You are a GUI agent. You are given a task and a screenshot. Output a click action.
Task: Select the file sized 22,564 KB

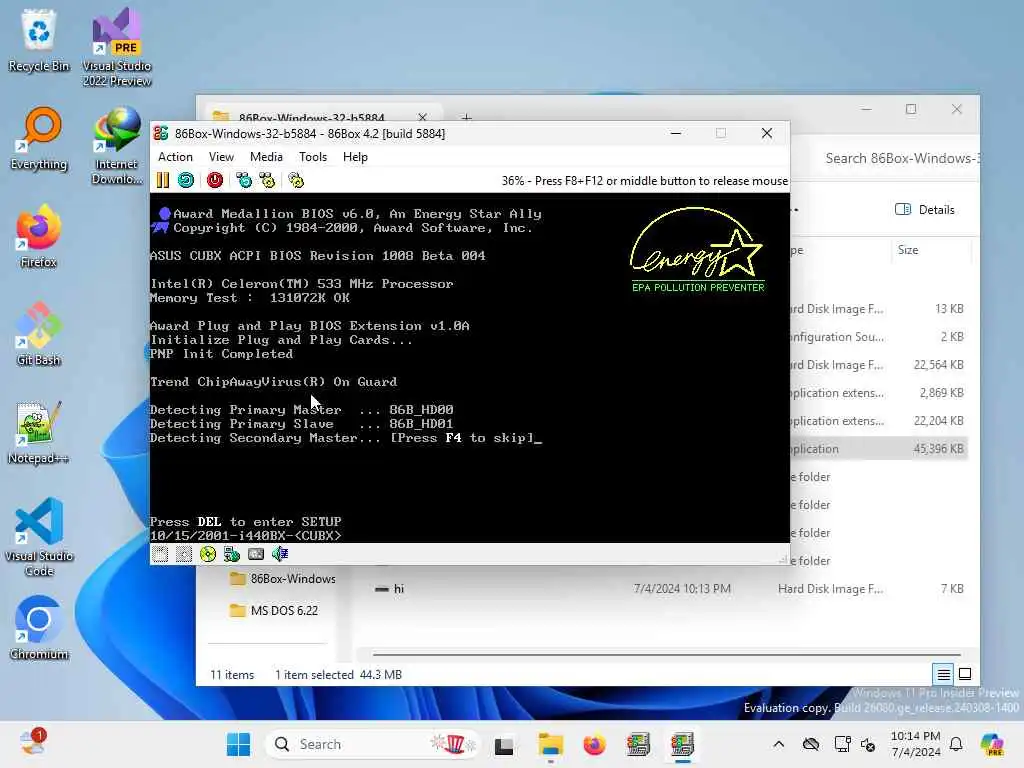[878, 365]
